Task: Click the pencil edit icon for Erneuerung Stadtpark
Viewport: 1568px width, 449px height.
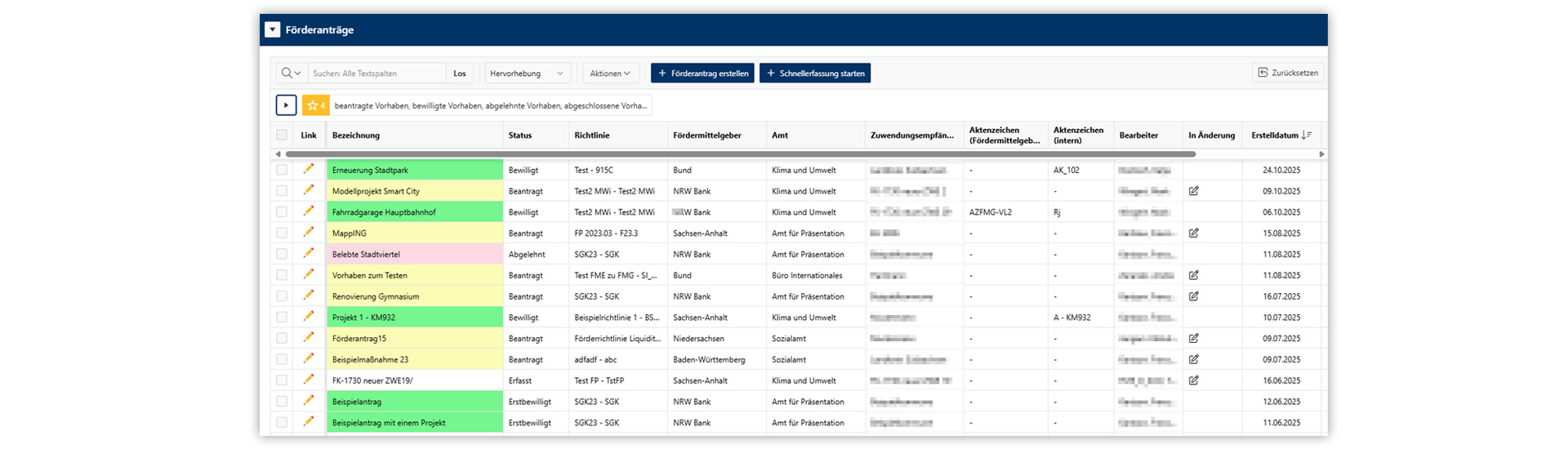Action: click(309, 169)
